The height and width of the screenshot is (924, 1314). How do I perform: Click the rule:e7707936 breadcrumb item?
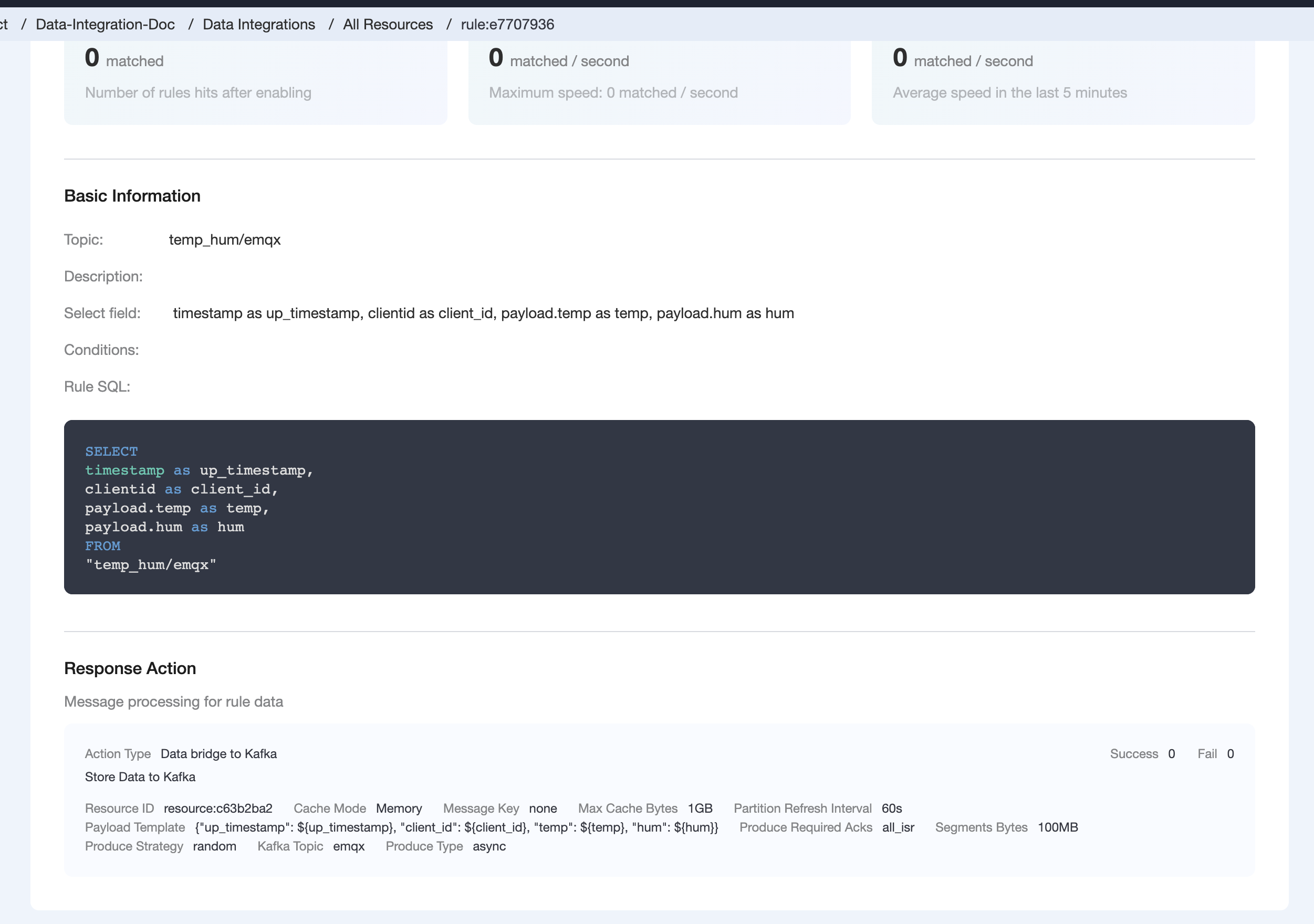point(507,24)
